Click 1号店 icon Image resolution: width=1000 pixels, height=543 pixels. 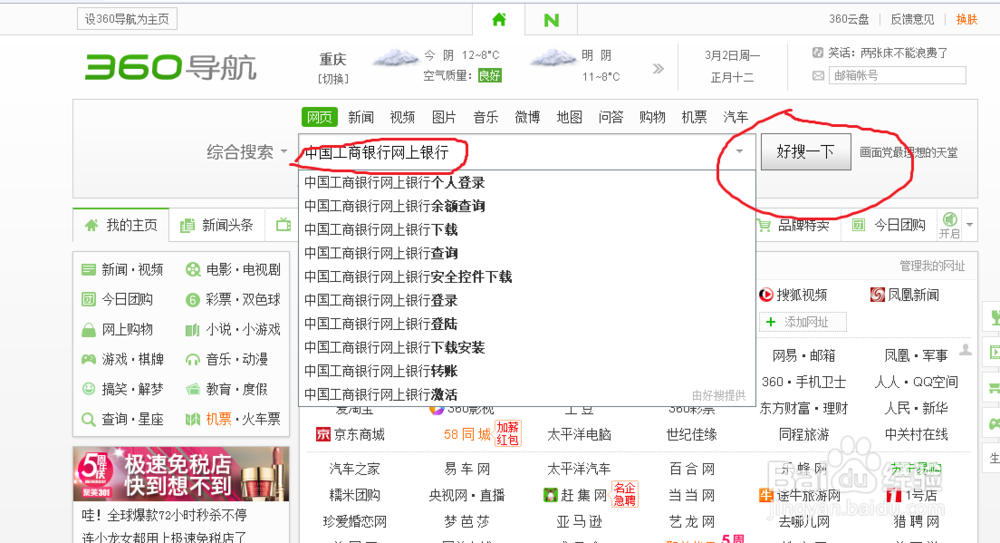[893, 496]
